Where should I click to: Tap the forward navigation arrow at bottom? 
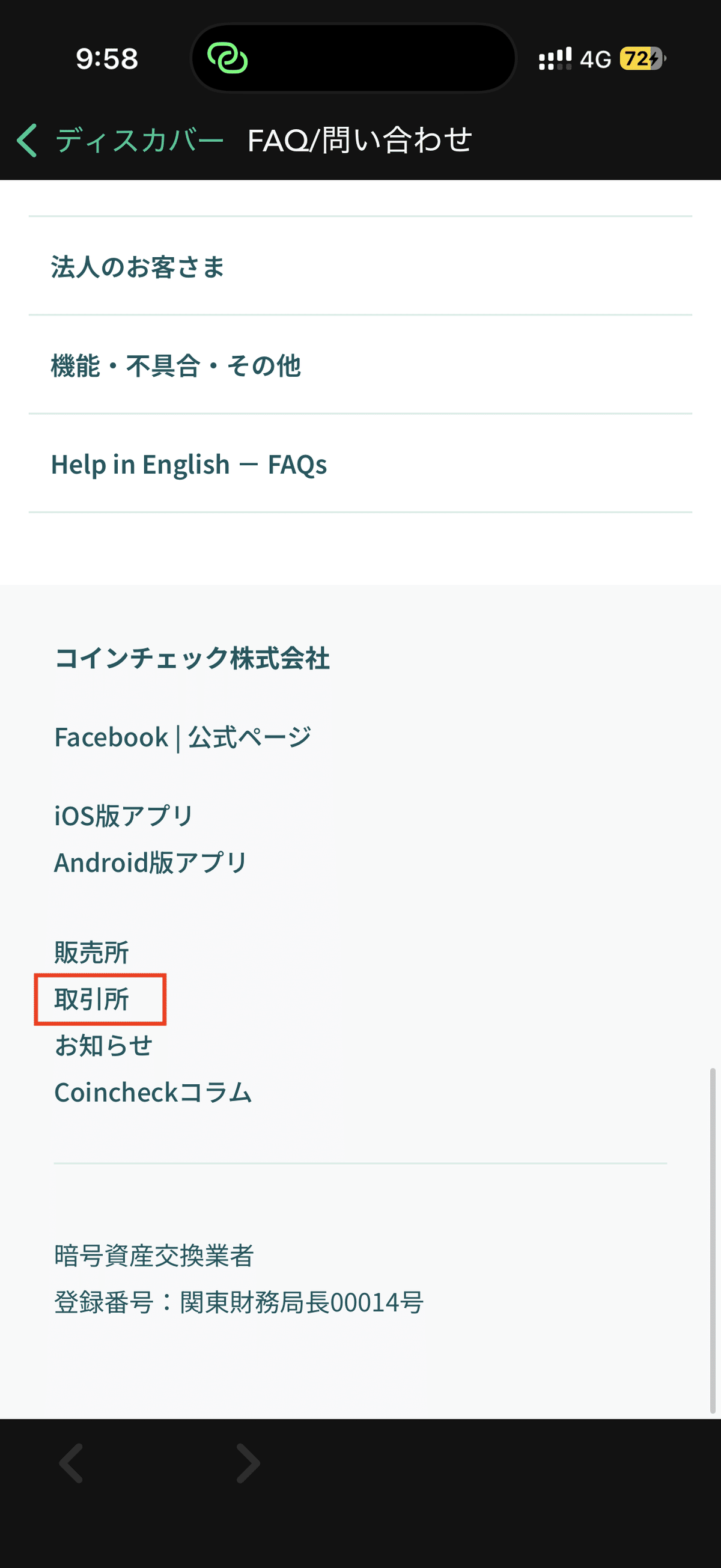pos(246,1463)
